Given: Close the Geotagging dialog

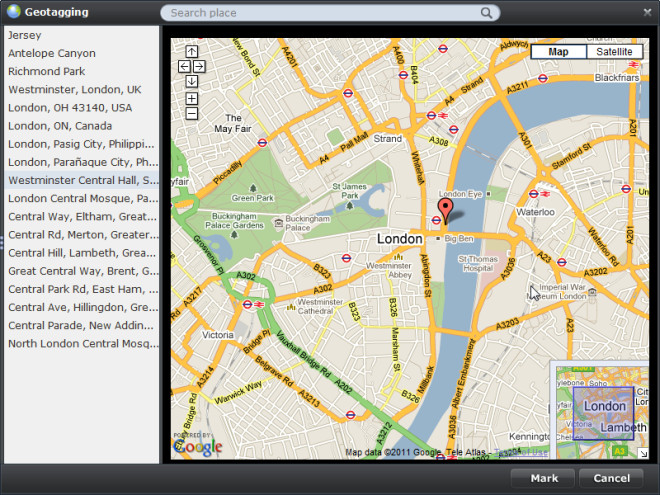Looking at the screenshot, I should tap(647, 12).
